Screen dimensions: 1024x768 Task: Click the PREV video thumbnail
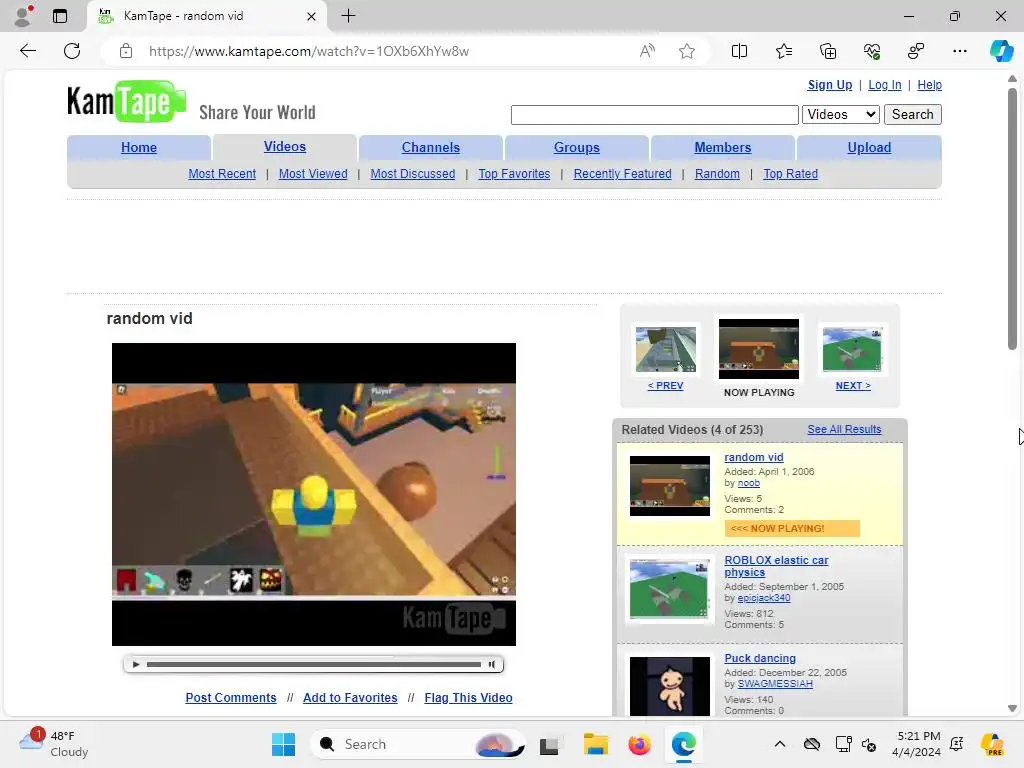click(x=665, y=349)
